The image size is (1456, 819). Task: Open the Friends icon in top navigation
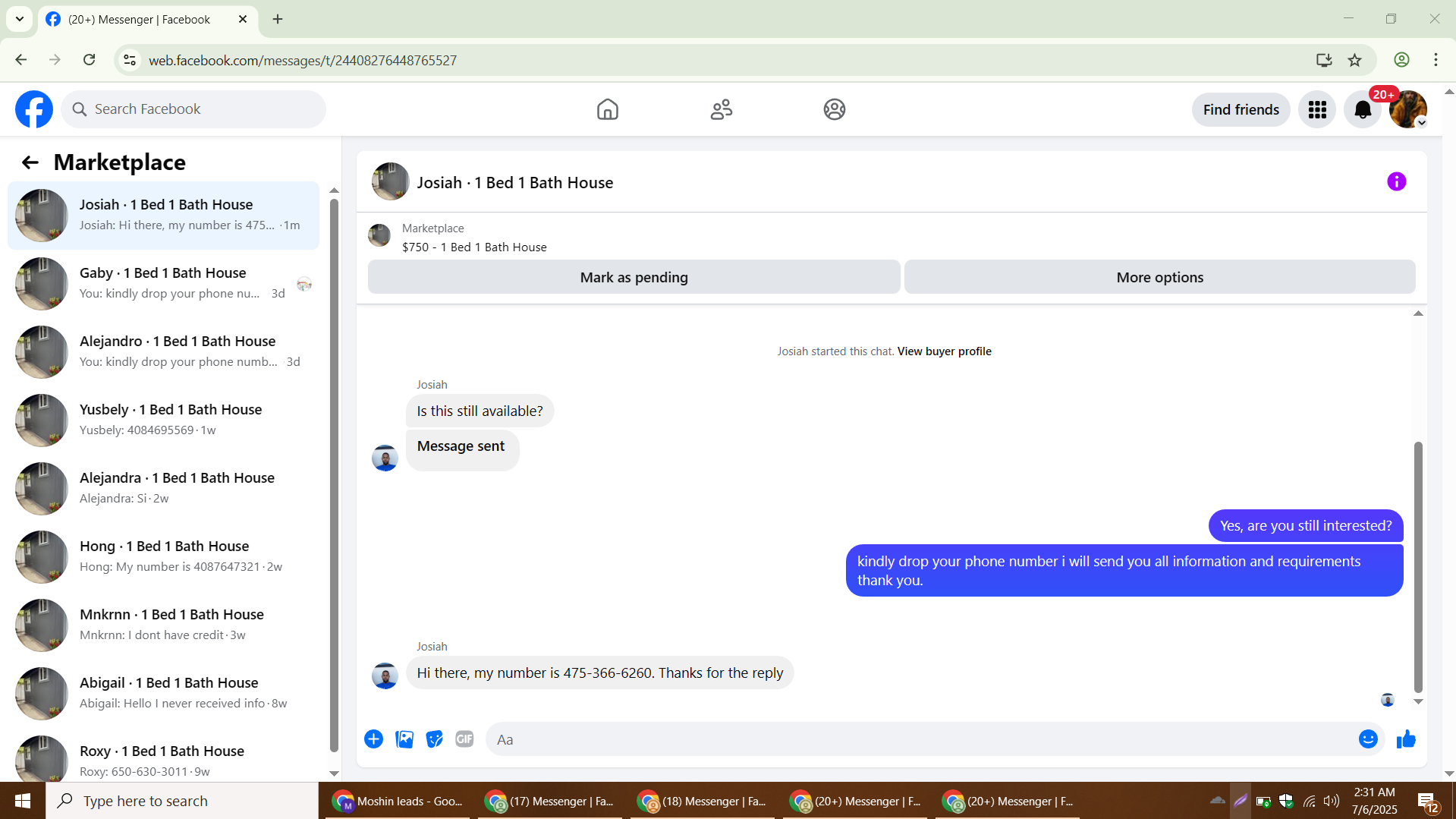pyautogui.click(x=722, y=109)
